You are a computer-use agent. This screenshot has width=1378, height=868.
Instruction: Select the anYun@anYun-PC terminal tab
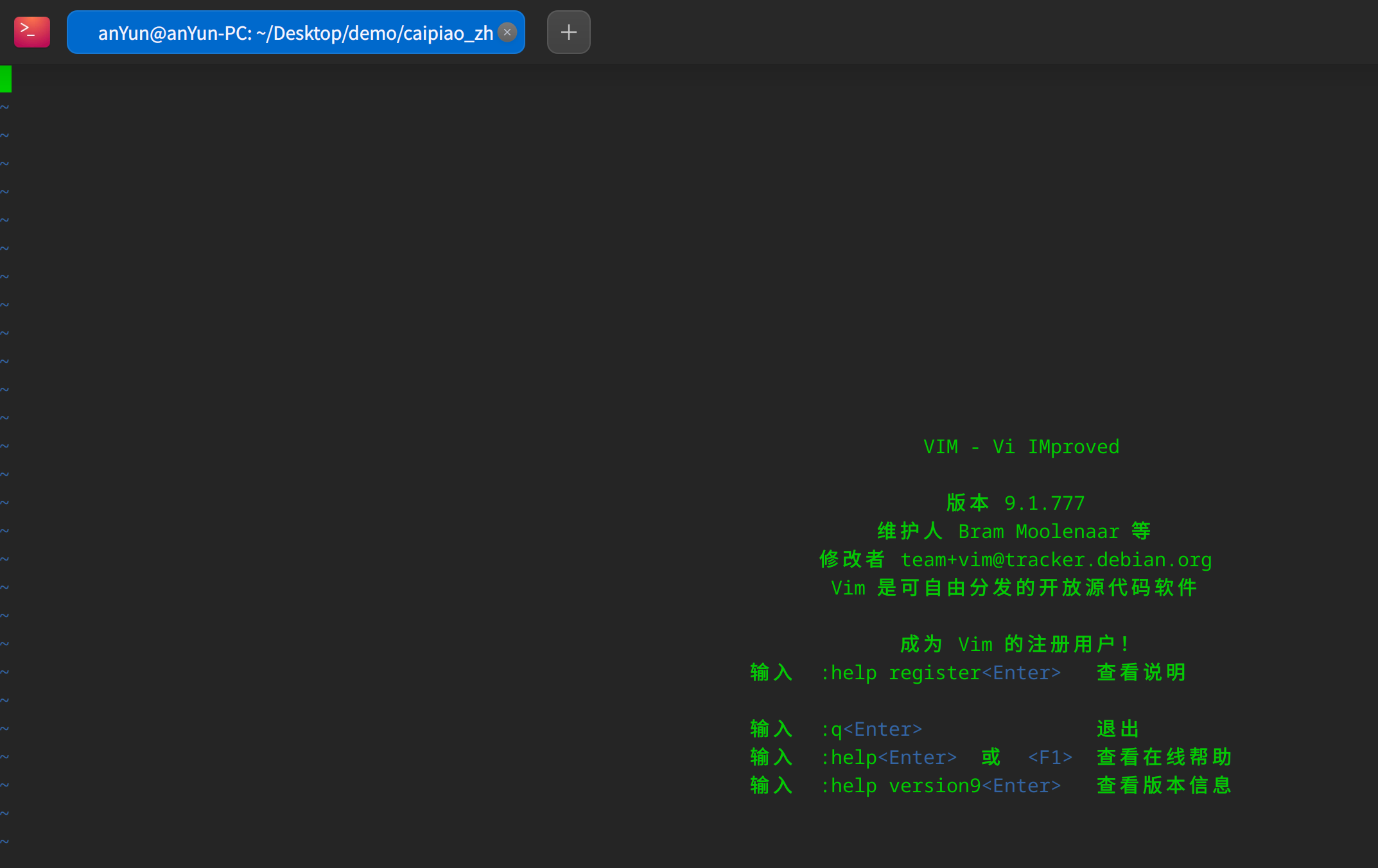point(295,32)
